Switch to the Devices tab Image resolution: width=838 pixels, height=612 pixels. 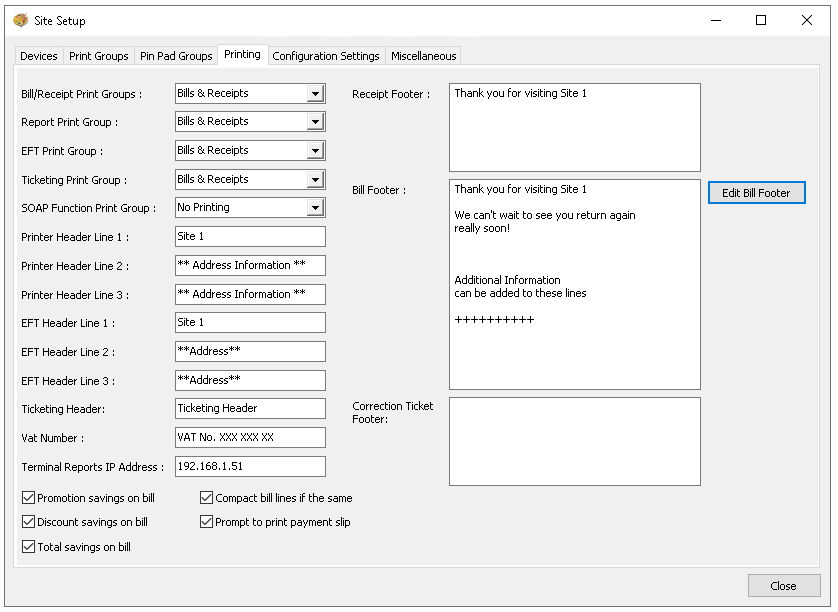point(38,56)
